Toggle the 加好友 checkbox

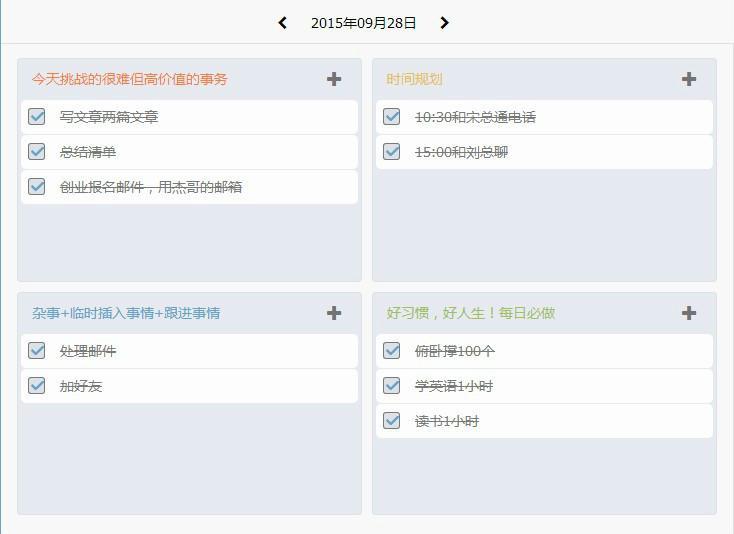pyautogui.click(x=37, y=386)
